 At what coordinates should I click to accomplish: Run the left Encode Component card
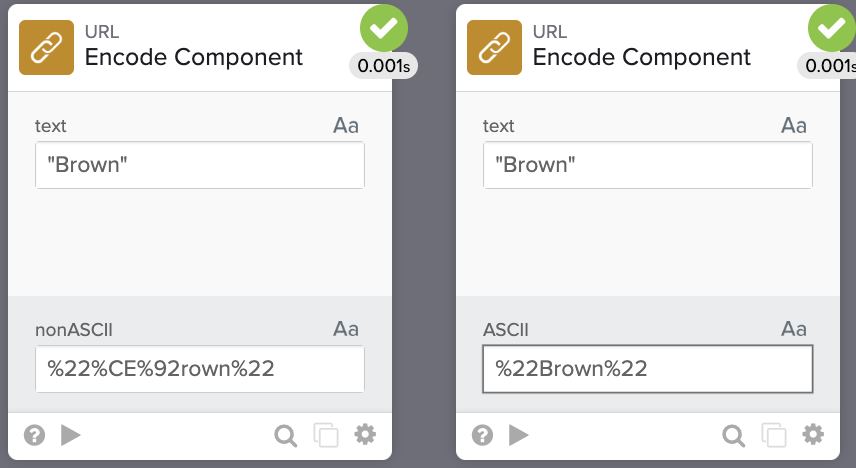point(70,435)
